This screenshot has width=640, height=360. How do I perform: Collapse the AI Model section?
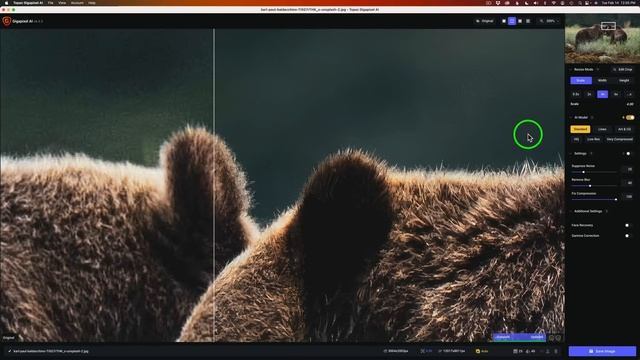(x=571, y=118)
